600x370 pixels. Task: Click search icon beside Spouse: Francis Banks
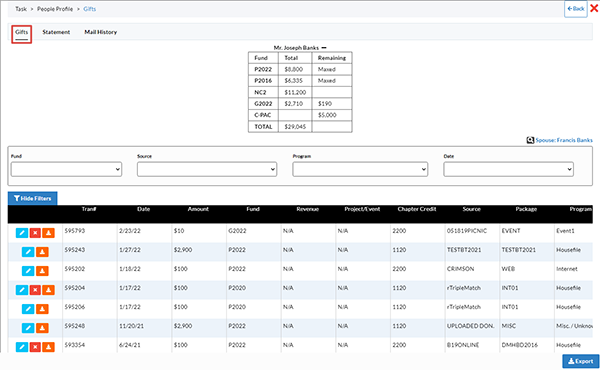point(530,140)
